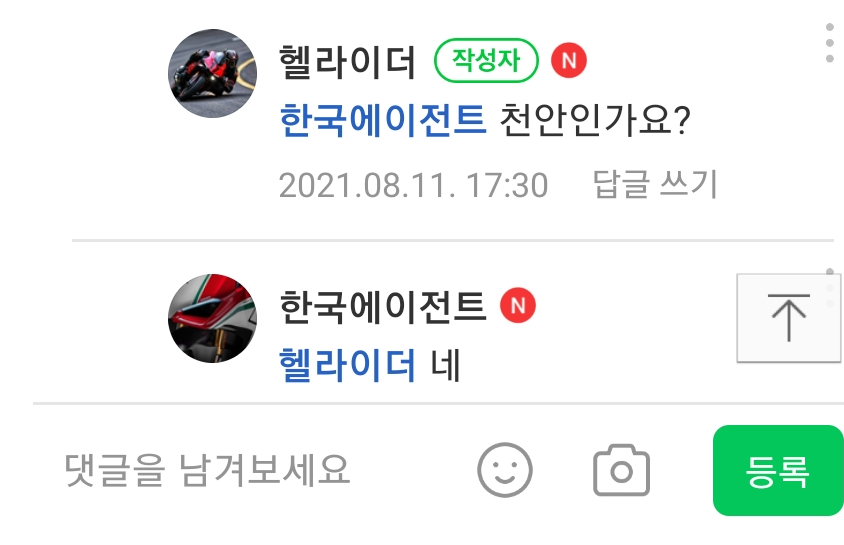844x545 pixels.
Task: Open the blue 헬라이더 mention link
Action: point(347,365)
